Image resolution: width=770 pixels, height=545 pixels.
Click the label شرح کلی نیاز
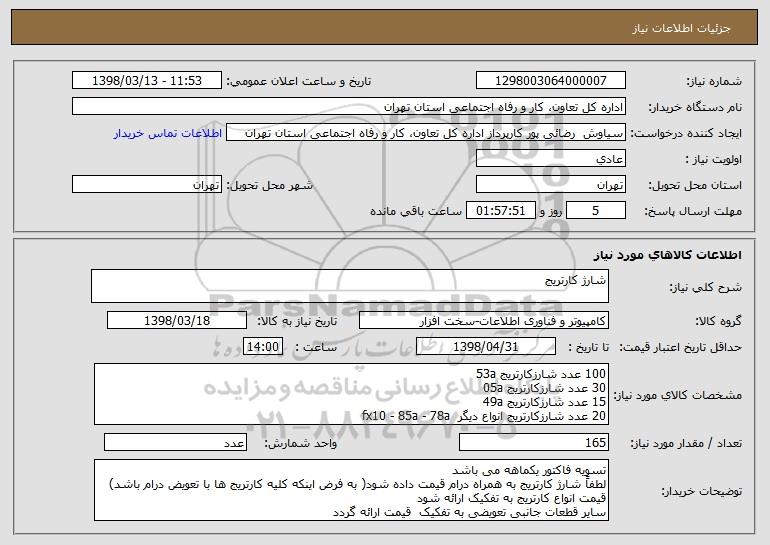[x=706, y=288]
